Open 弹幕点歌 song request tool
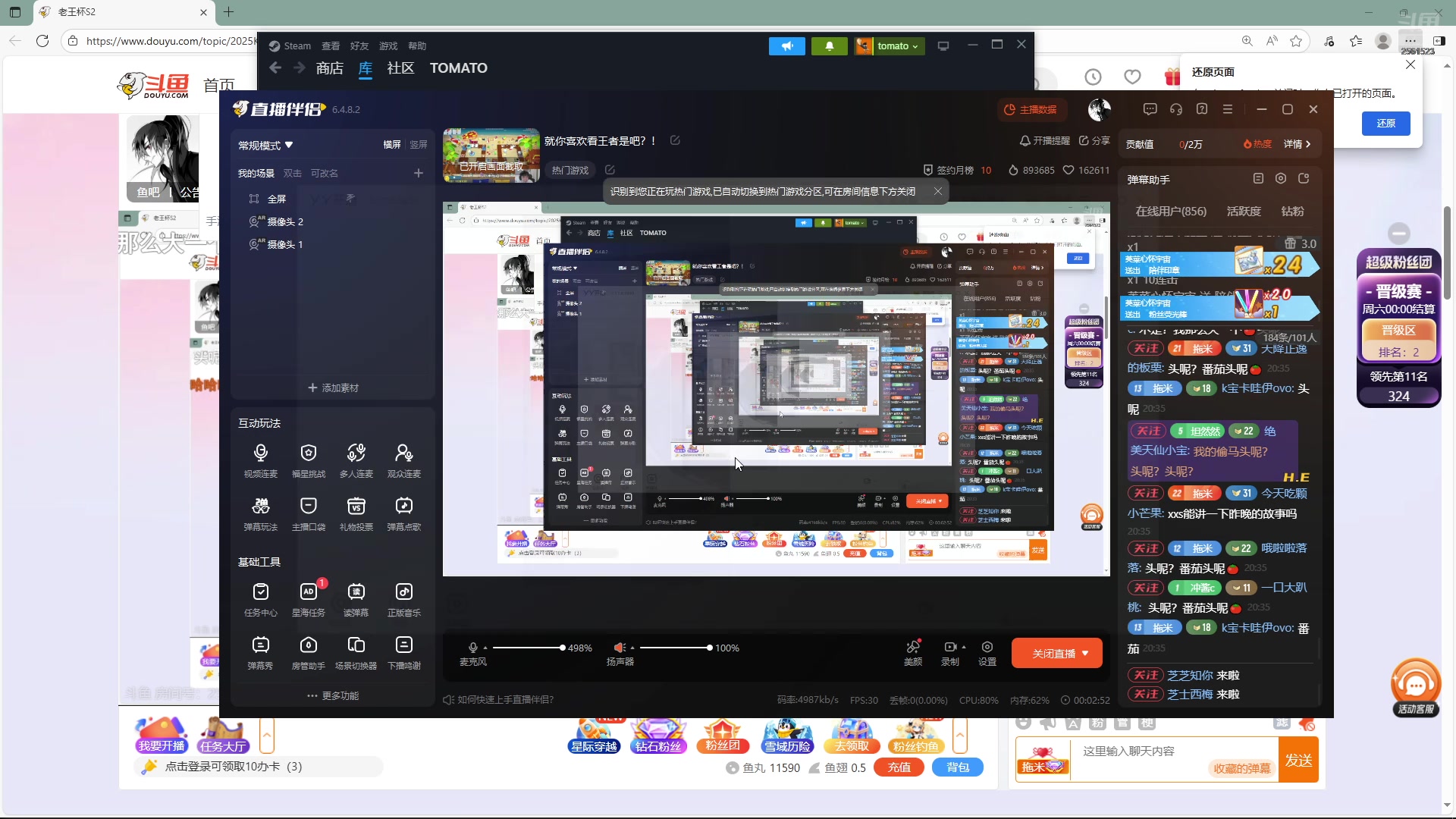Image resolution: width=1456 pixels, height=819 pixels. point(403,513)
